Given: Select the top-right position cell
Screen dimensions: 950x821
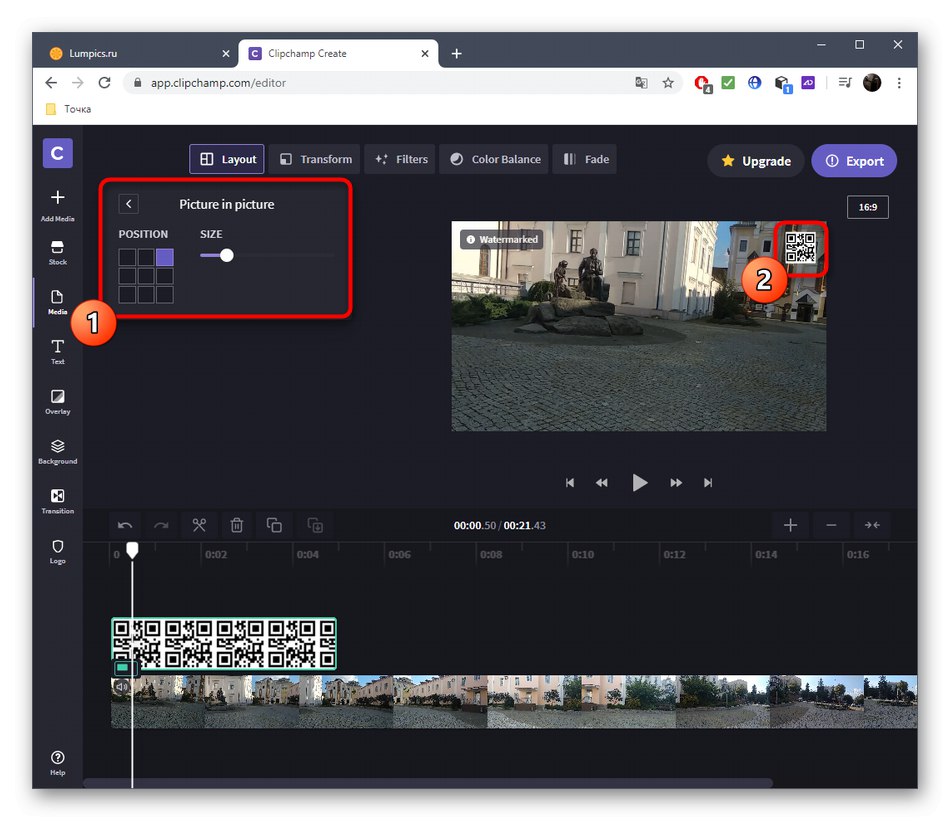Looking at the screenshot, I should coord(165,257).
